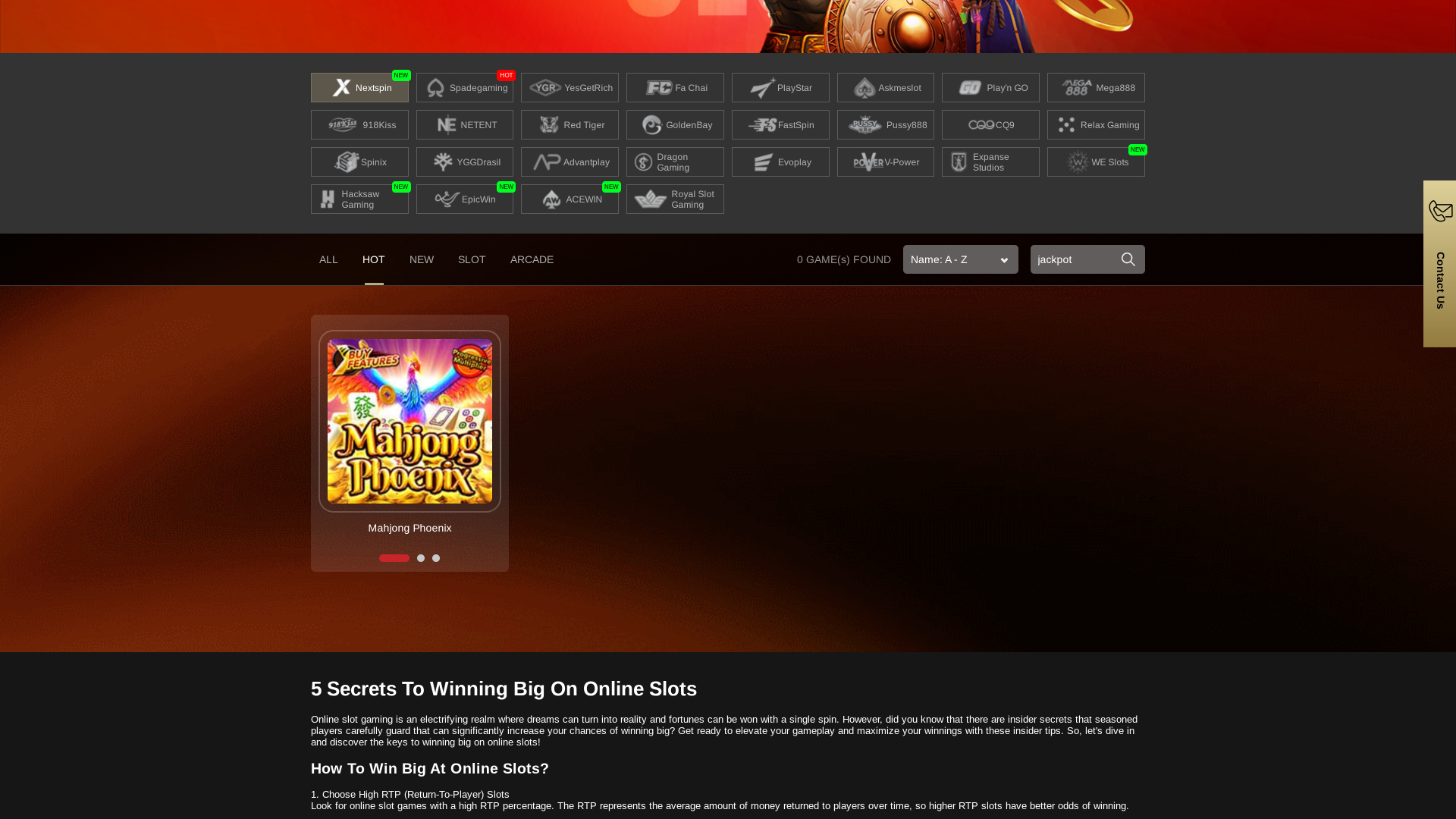The width and height of the screenshot is (1456, 819).
Task: Open the Name: A - Z sort dropdown
Action: coord(960,259)
